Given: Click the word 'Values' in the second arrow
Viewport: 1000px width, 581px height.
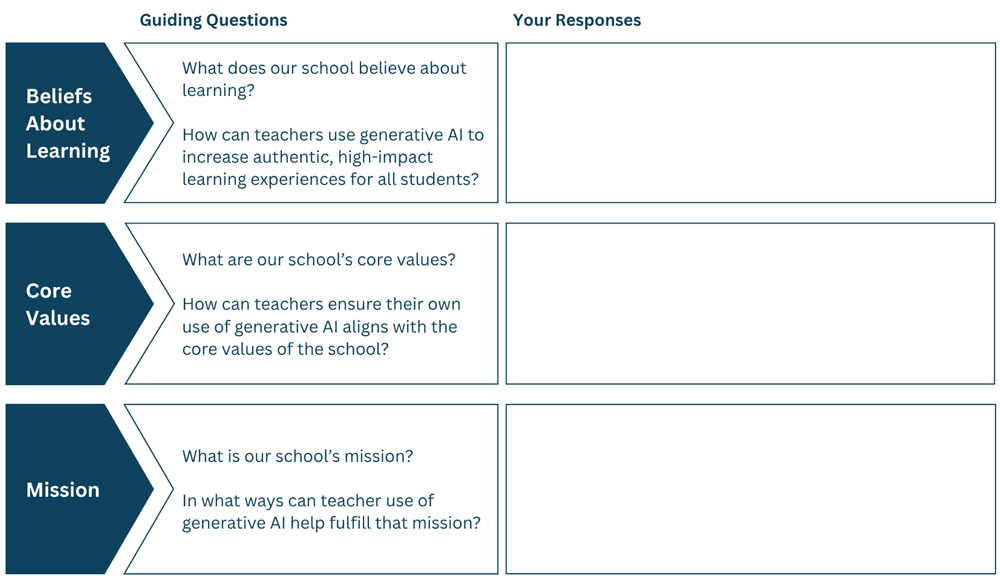Looking at the screenshot, I should coord(58,318).
